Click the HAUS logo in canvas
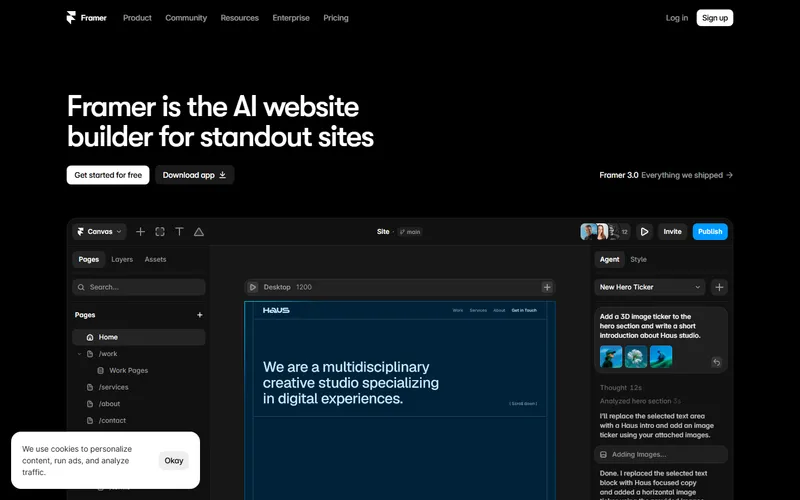The width and height of the screenshot is (800, 500). pyautogui.click(x=276, y=310)
